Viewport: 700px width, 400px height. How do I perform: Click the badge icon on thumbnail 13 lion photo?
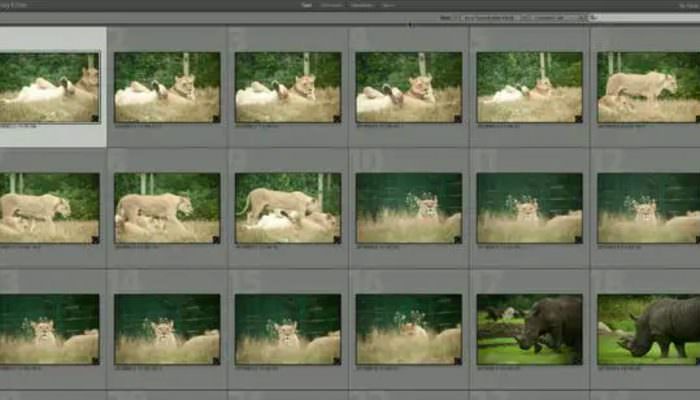pyautogui.click(x=95, y=359)
